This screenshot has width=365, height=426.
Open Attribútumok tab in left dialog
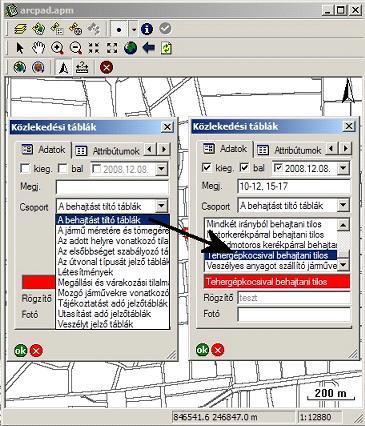[108, 151]
